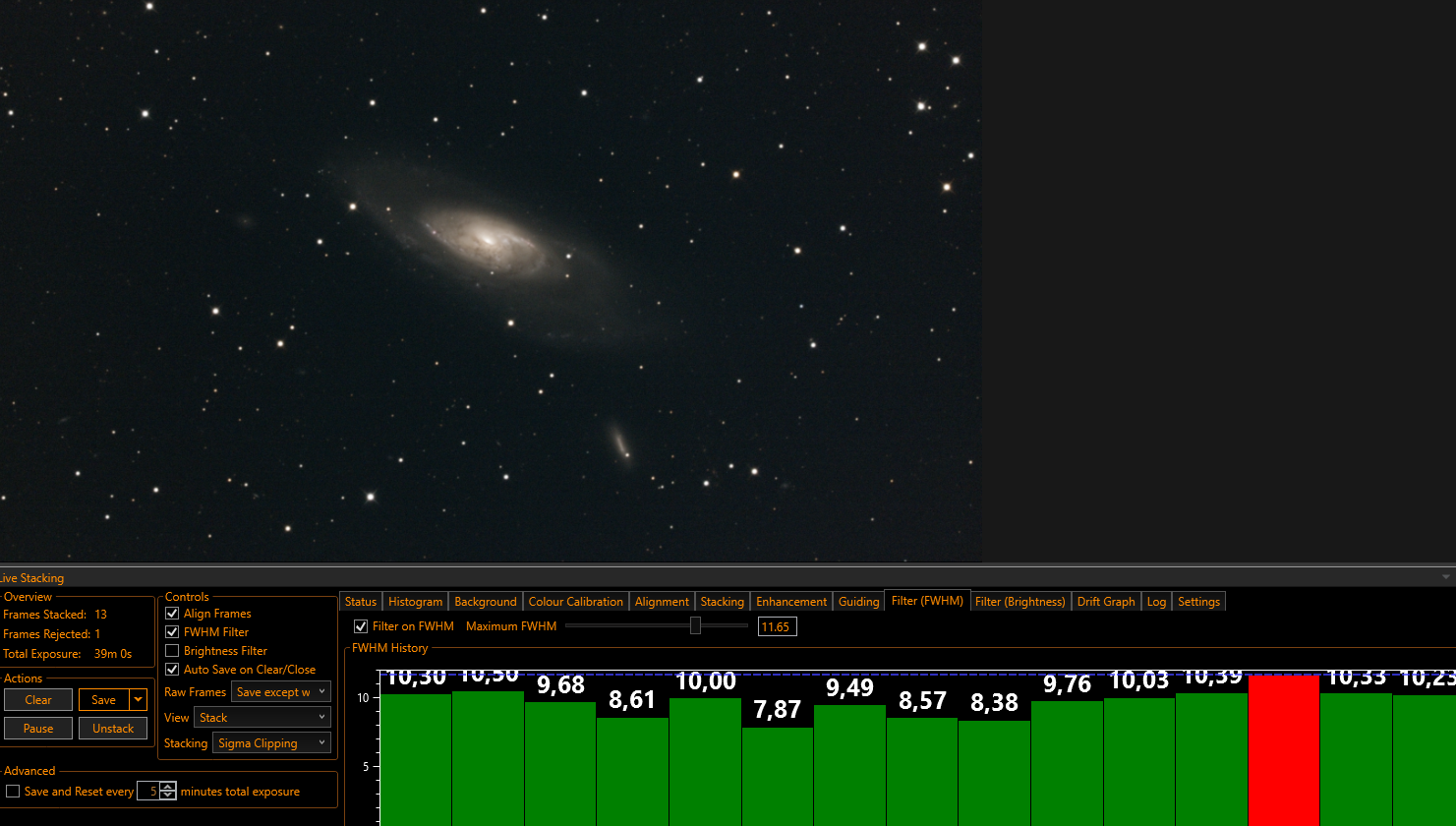
Task: Click the 9,68 FWHM bar label
Action: 560,684
